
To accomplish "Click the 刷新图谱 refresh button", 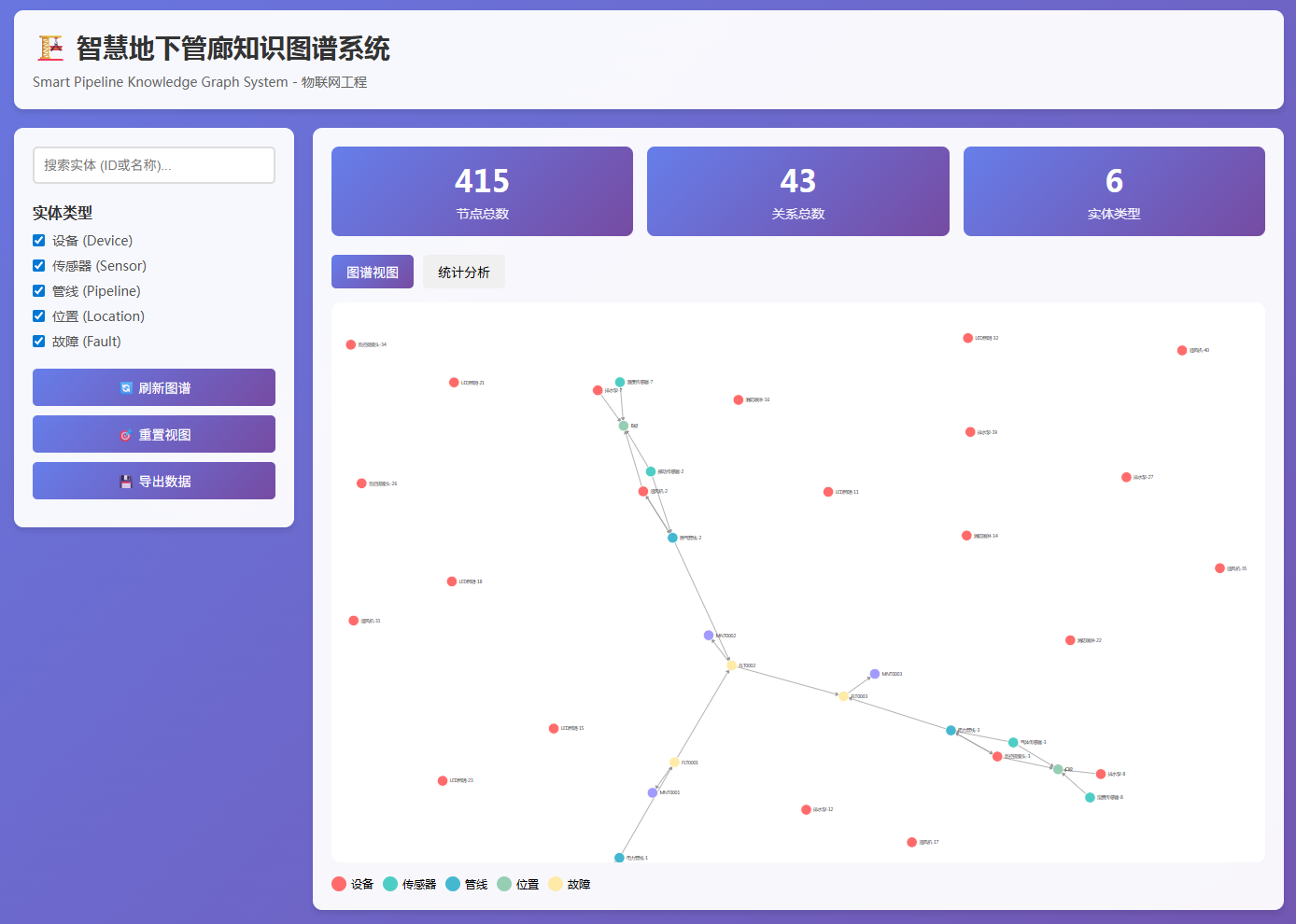I will pos(154,387).
